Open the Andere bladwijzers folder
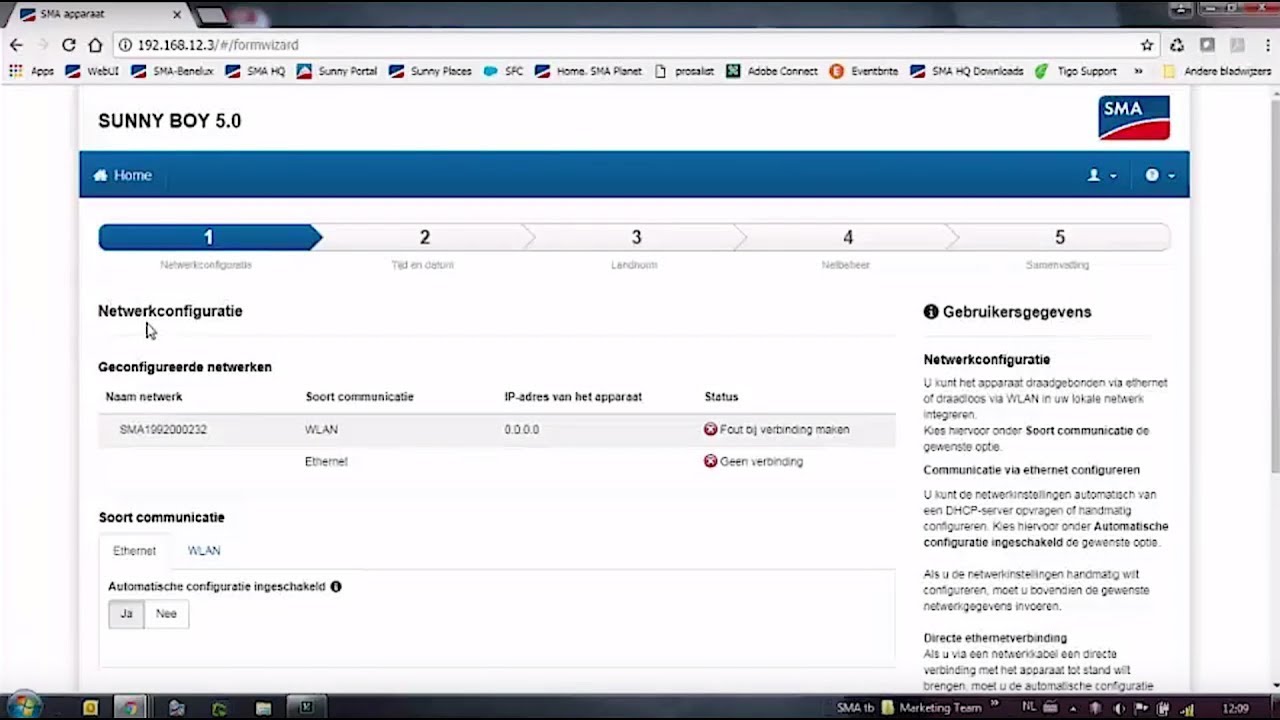Image resolution: width=1280 pixels, height=720 pixels. 1217,71
